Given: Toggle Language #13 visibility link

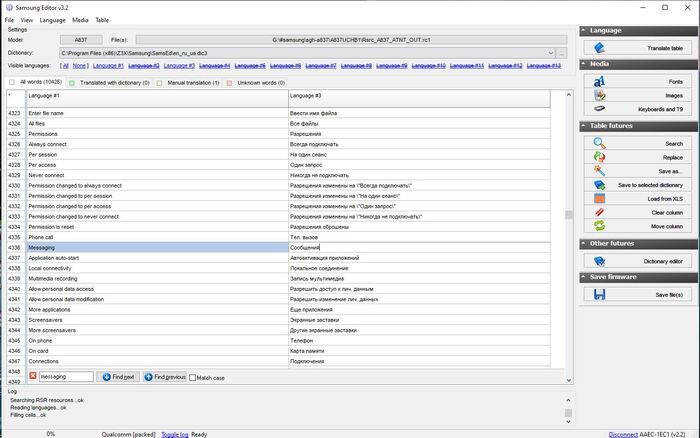Looking at the screenshot, I should click(544, 66).
